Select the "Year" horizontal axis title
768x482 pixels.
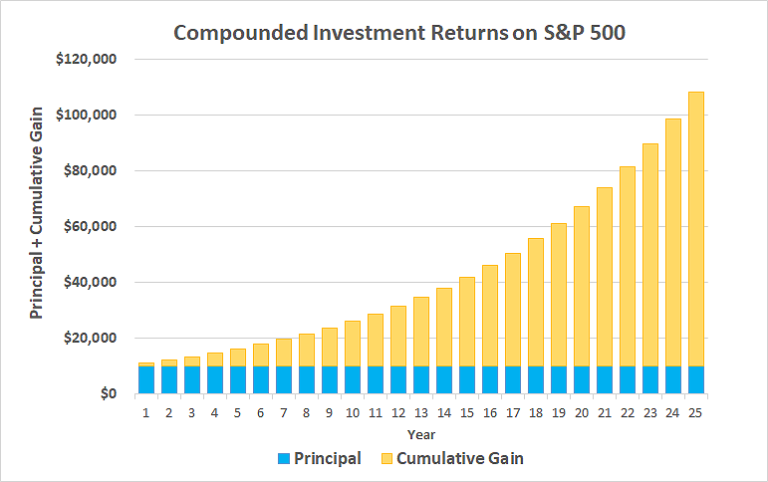pos(421,434)
